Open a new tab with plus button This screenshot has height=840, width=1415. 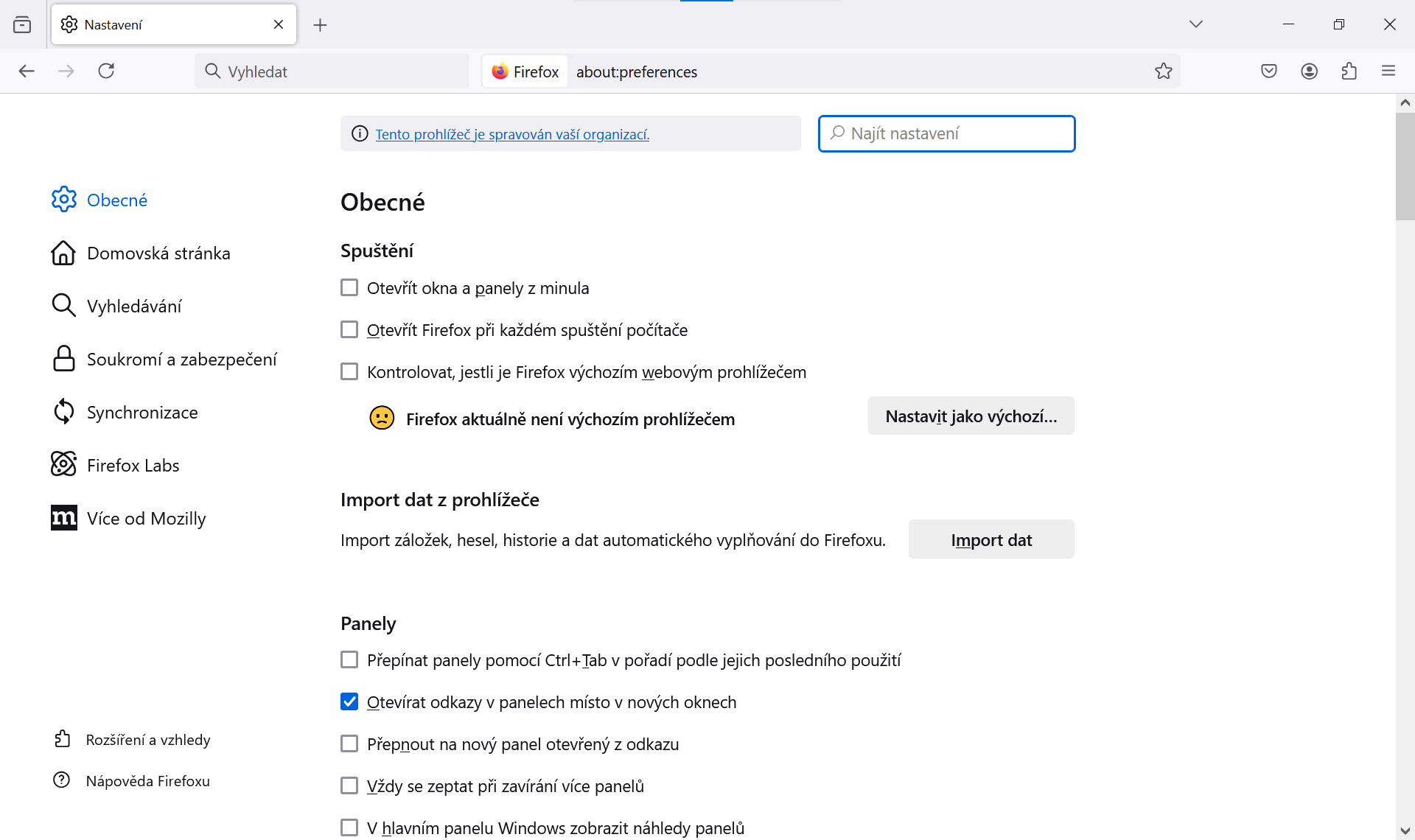click(x=320, y=25)
